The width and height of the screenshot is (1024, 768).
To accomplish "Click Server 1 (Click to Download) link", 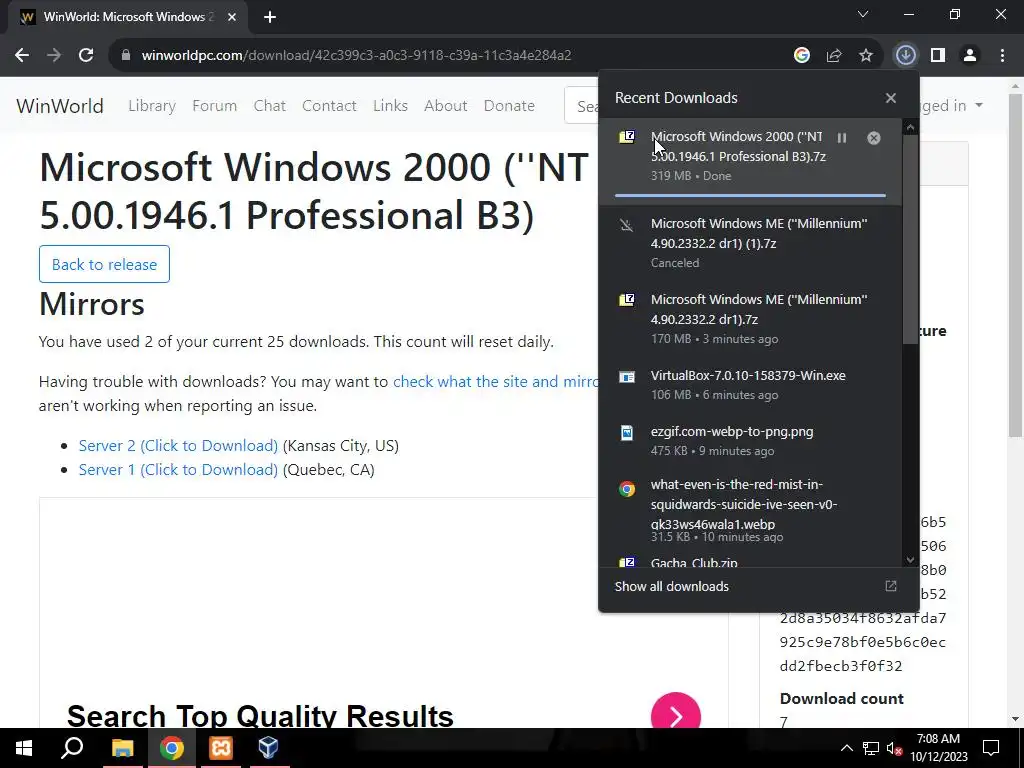I will (178, 470).
